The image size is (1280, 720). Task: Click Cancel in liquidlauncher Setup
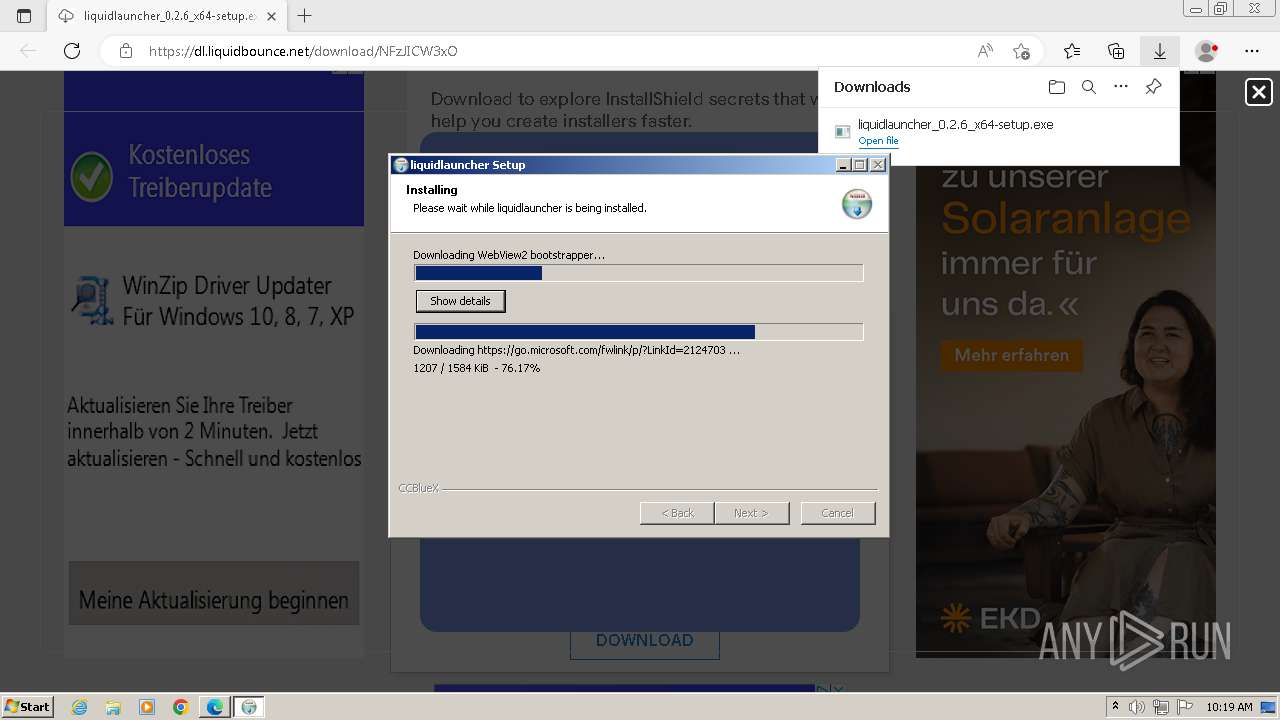pyautogui.click(x=838, y=513)
